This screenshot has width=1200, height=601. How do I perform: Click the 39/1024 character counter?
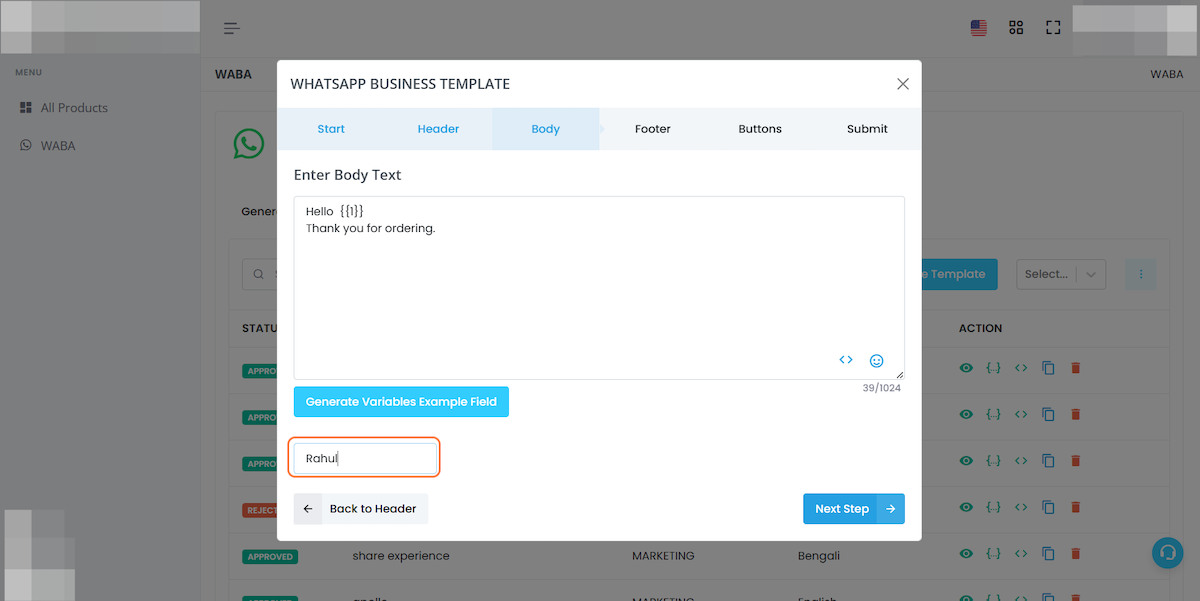(882, 388)
